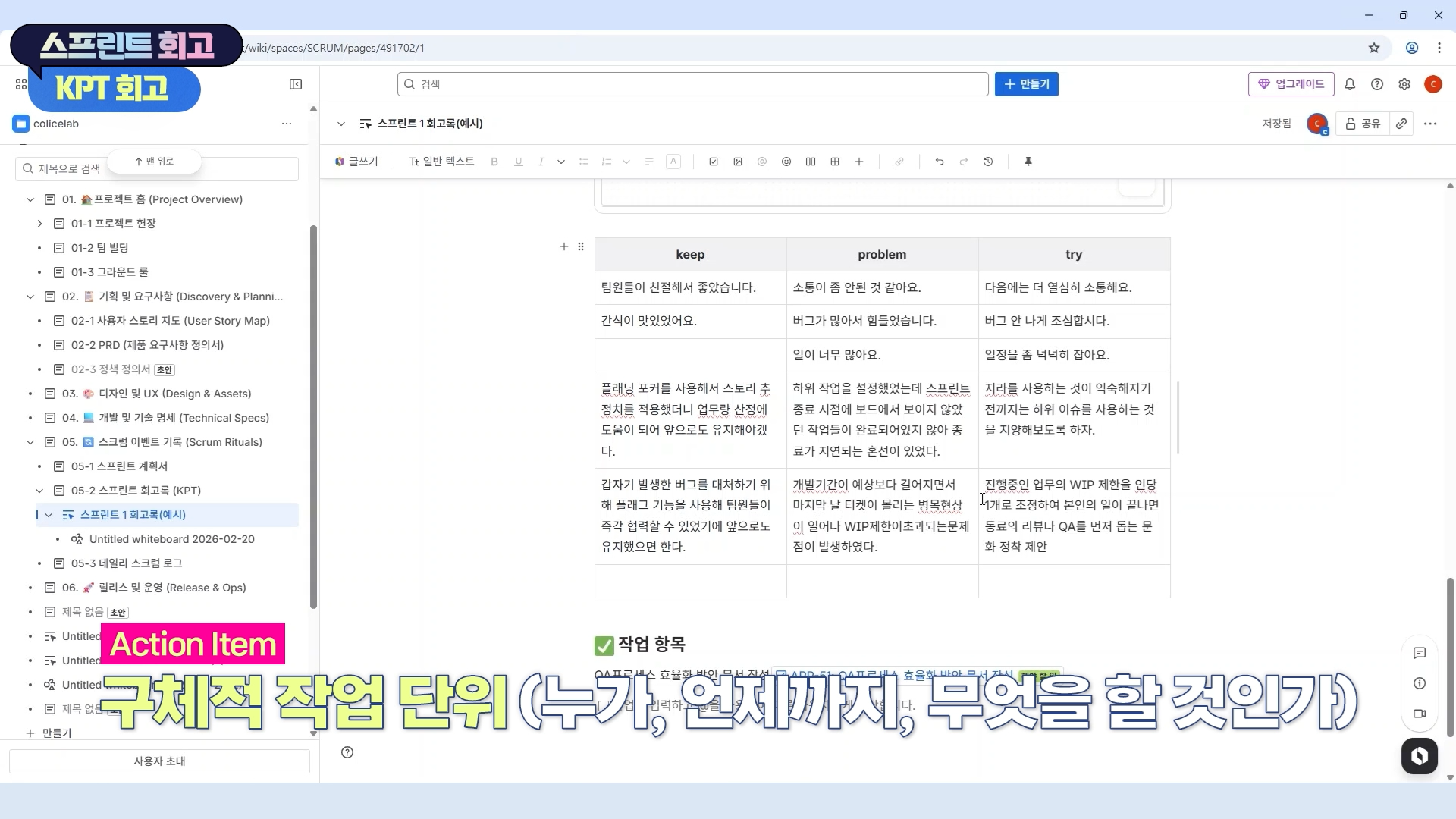Open more text formatting dropdown arrow
Screen dimensions: 1456x819
click(561, 162)
